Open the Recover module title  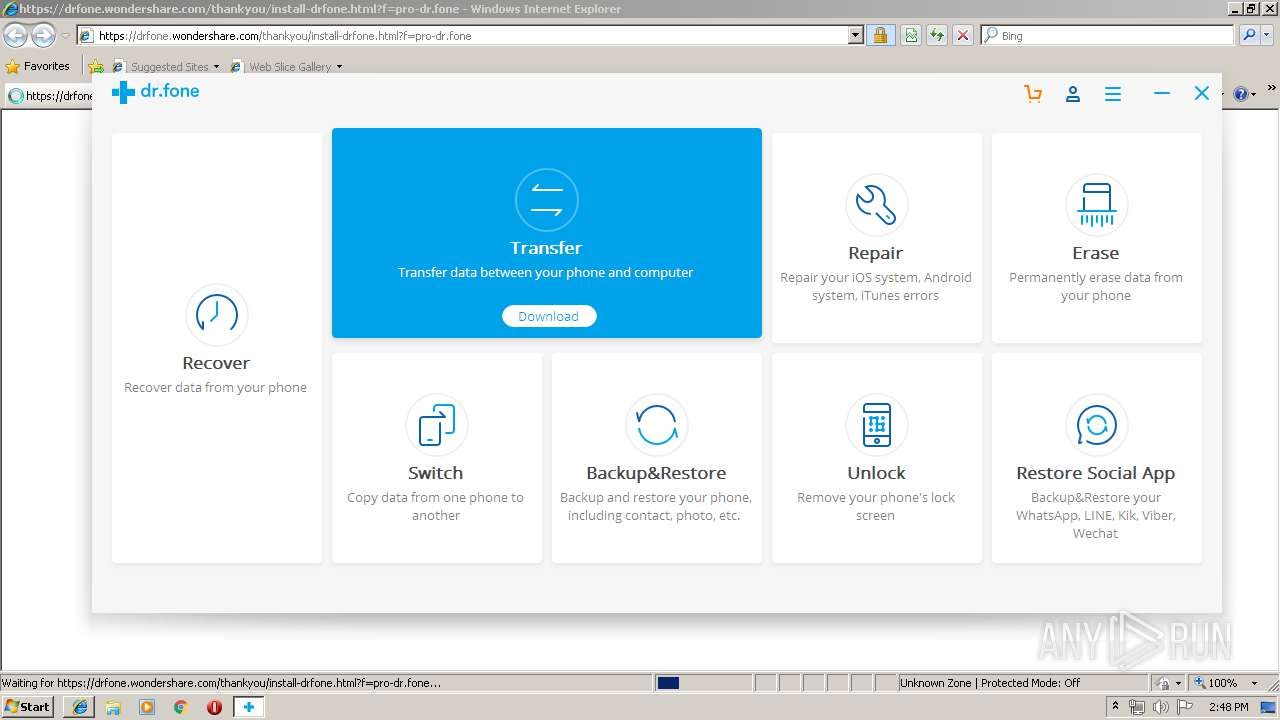(216, 363)
